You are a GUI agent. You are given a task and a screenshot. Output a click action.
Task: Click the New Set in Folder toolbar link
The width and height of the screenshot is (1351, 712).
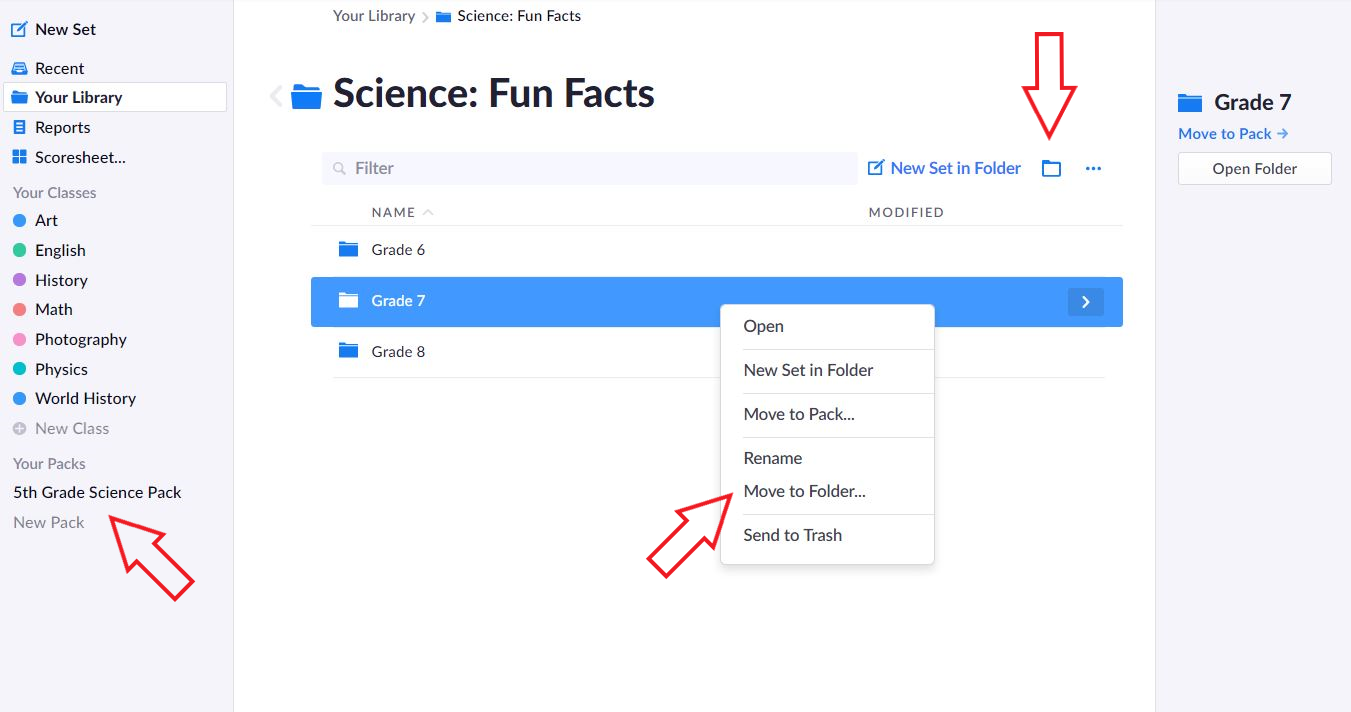point(944,168)
